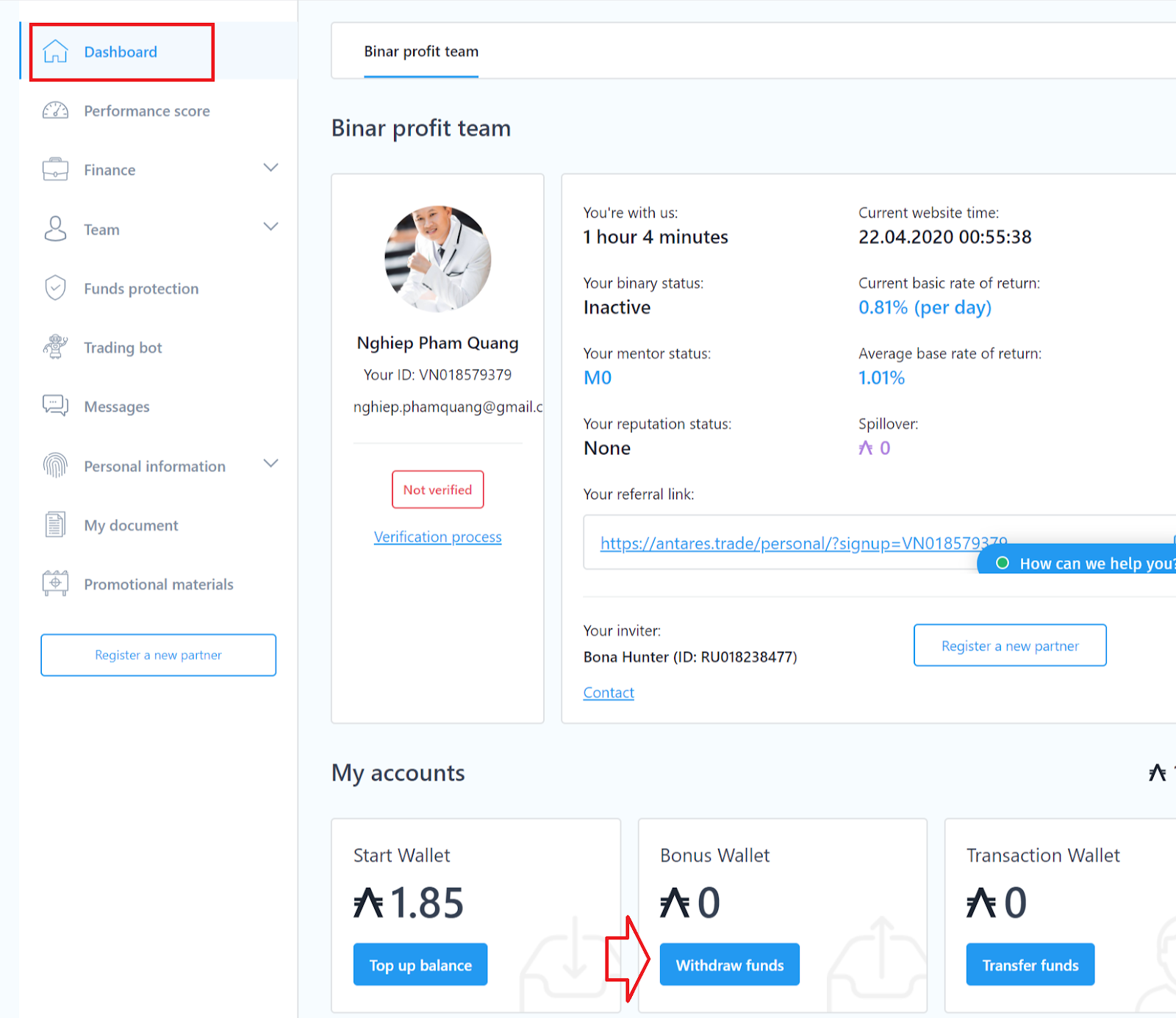Image resolution: width=1176 pixels, height=1018 pixels.
Task: Click Register a new partner in sidebar
Action: tap(159, 655)
